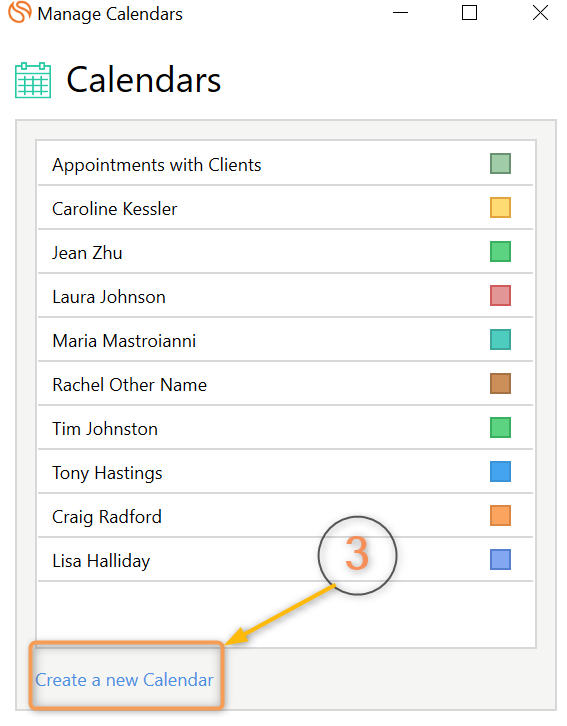567x726 pixels.
Task: Select Jean Zhu calendar entry
Action: point(285,252)
